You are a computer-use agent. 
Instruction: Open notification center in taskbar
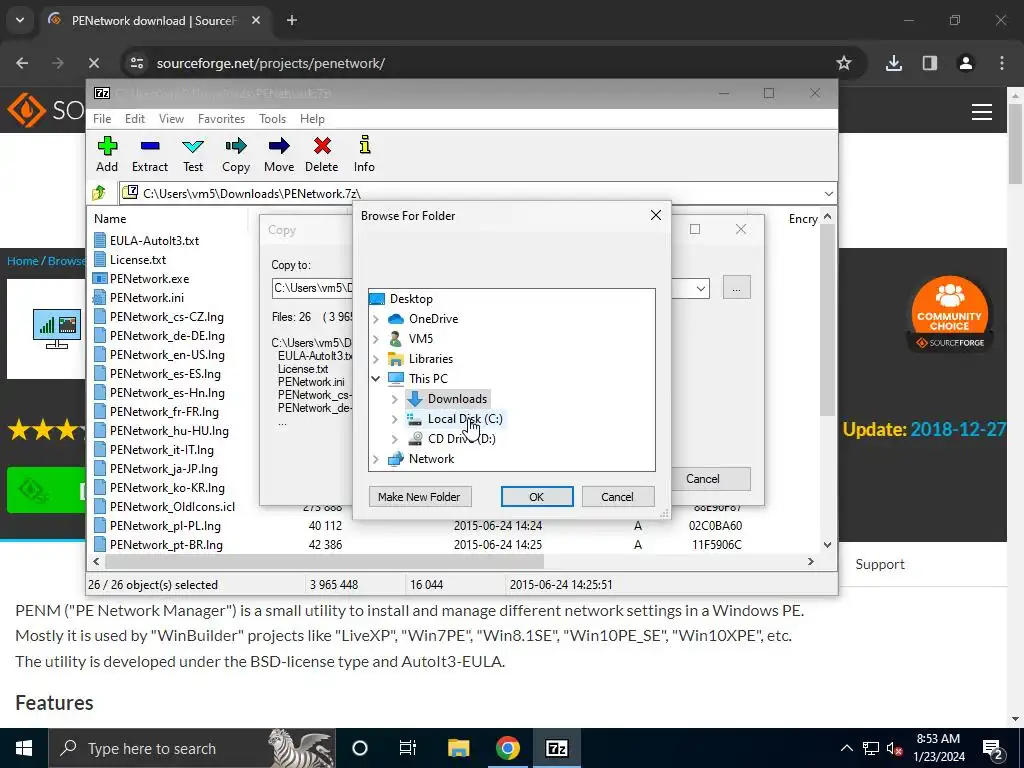(993, 748)
